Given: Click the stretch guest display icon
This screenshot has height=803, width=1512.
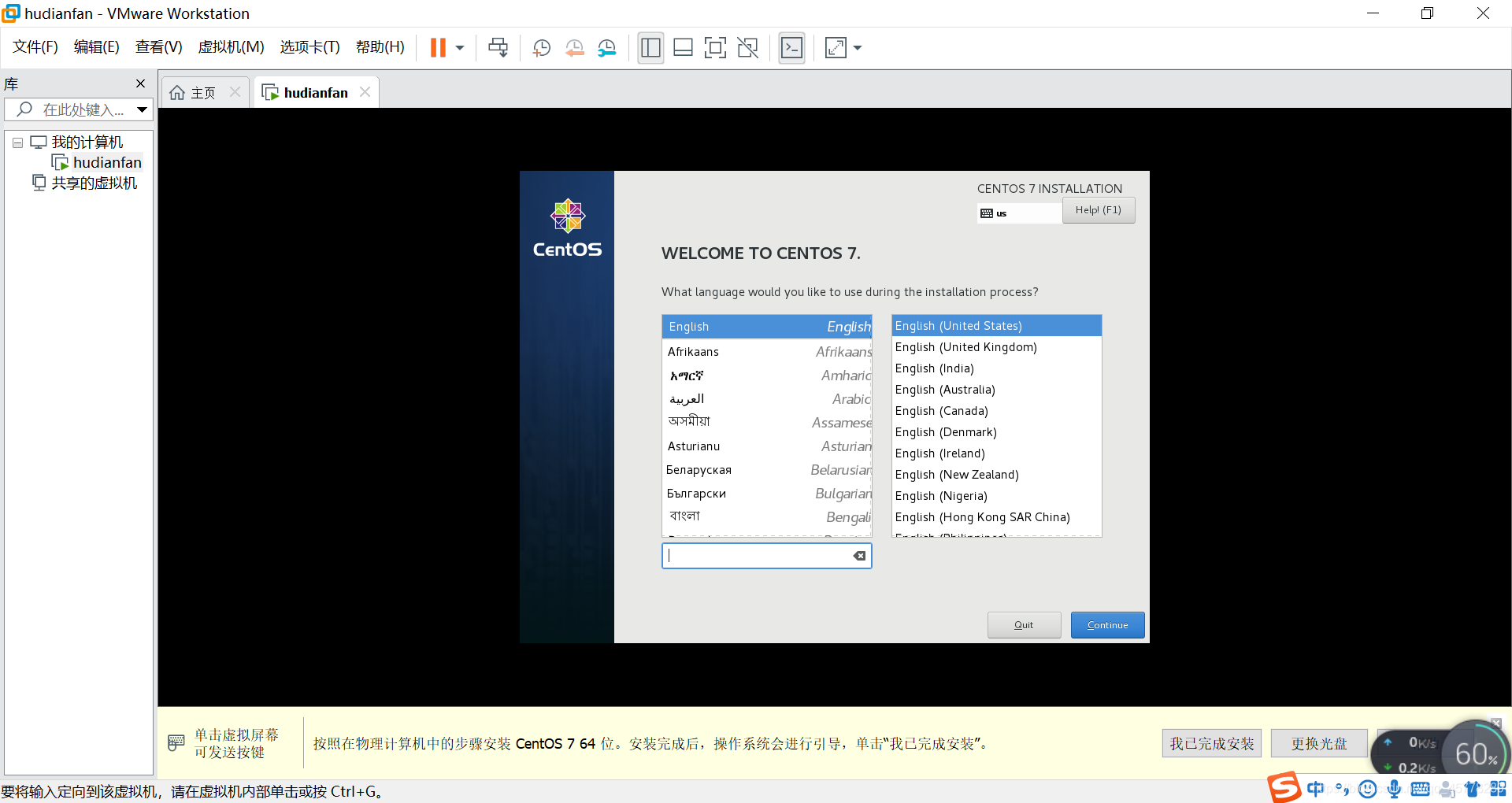Looking at the screenshot, I should 836,48.
